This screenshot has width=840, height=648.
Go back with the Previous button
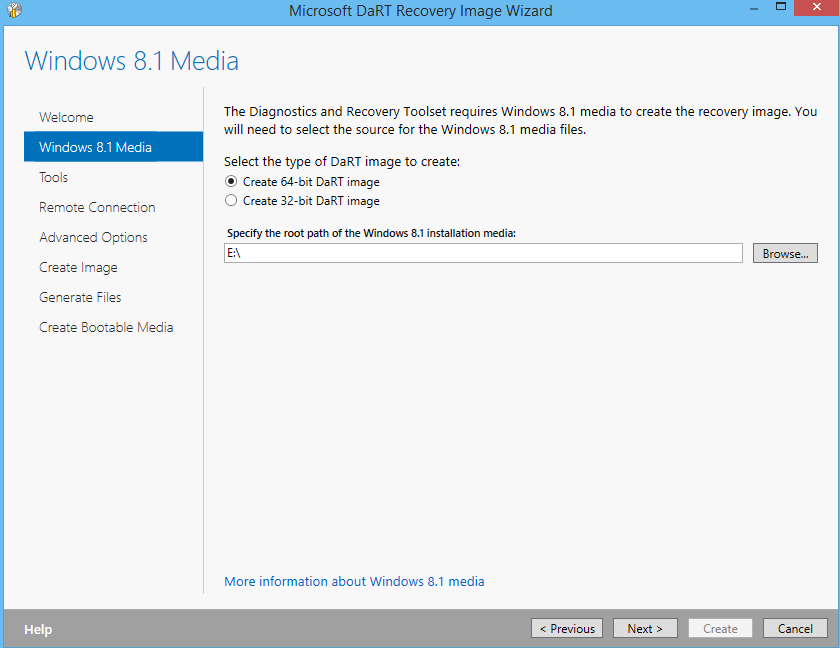coord(567,628)
